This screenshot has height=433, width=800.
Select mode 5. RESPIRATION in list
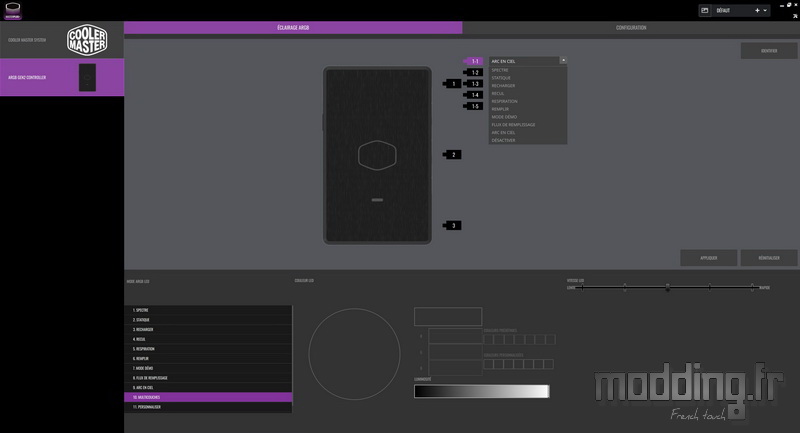(208, 349)
